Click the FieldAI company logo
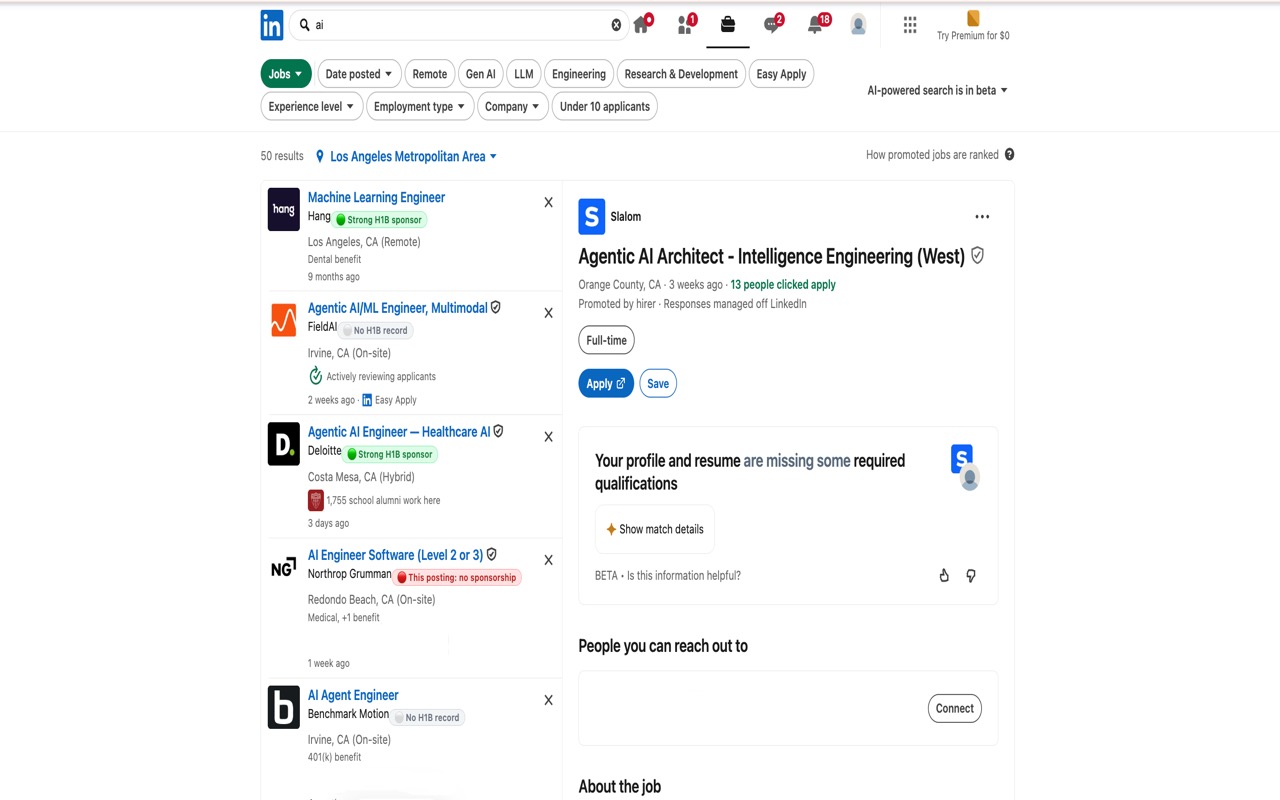Screen dimensions: 1280x800 284,320
